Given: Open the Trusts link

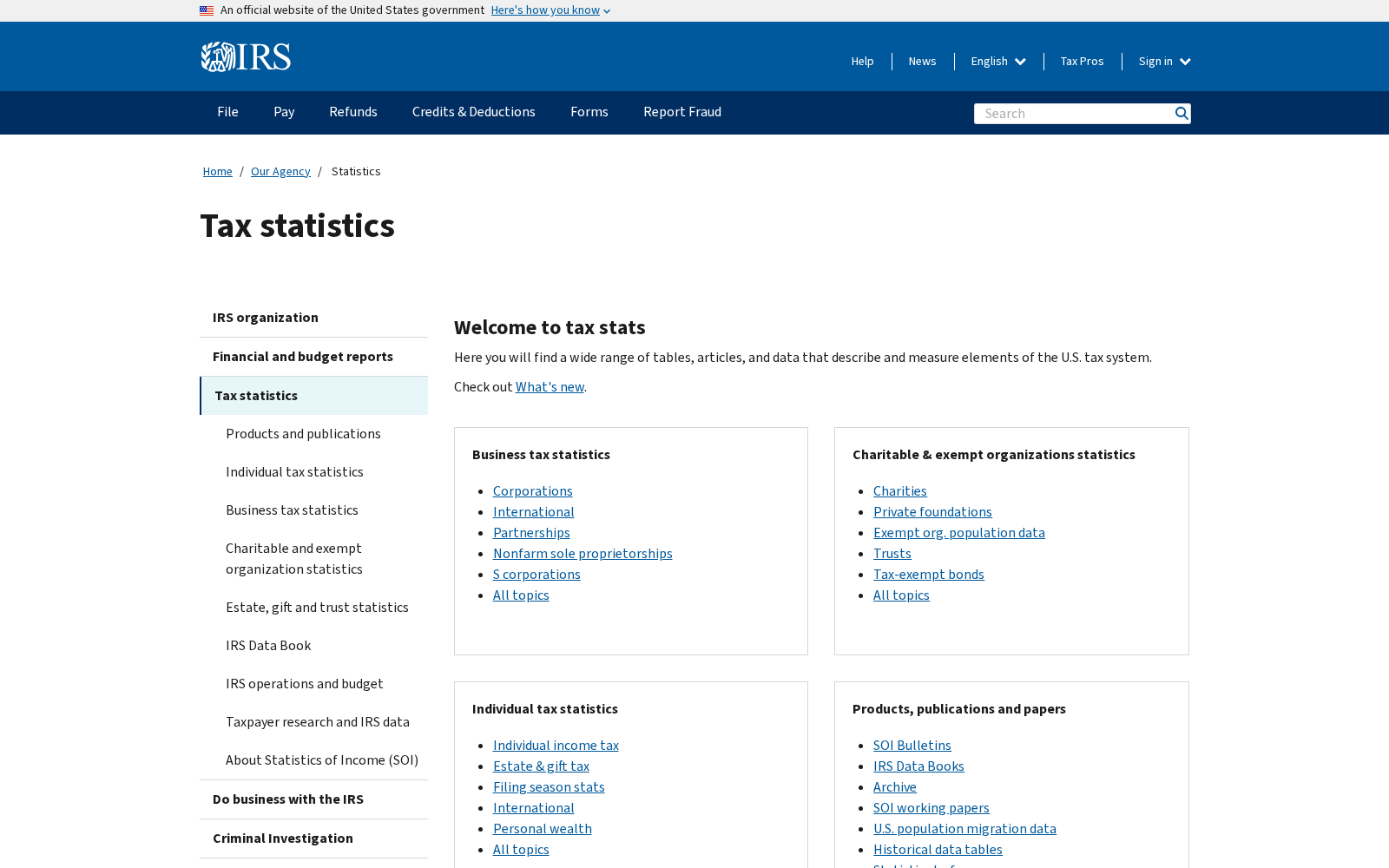Looking at the screenshot, I should coord(892,554).
